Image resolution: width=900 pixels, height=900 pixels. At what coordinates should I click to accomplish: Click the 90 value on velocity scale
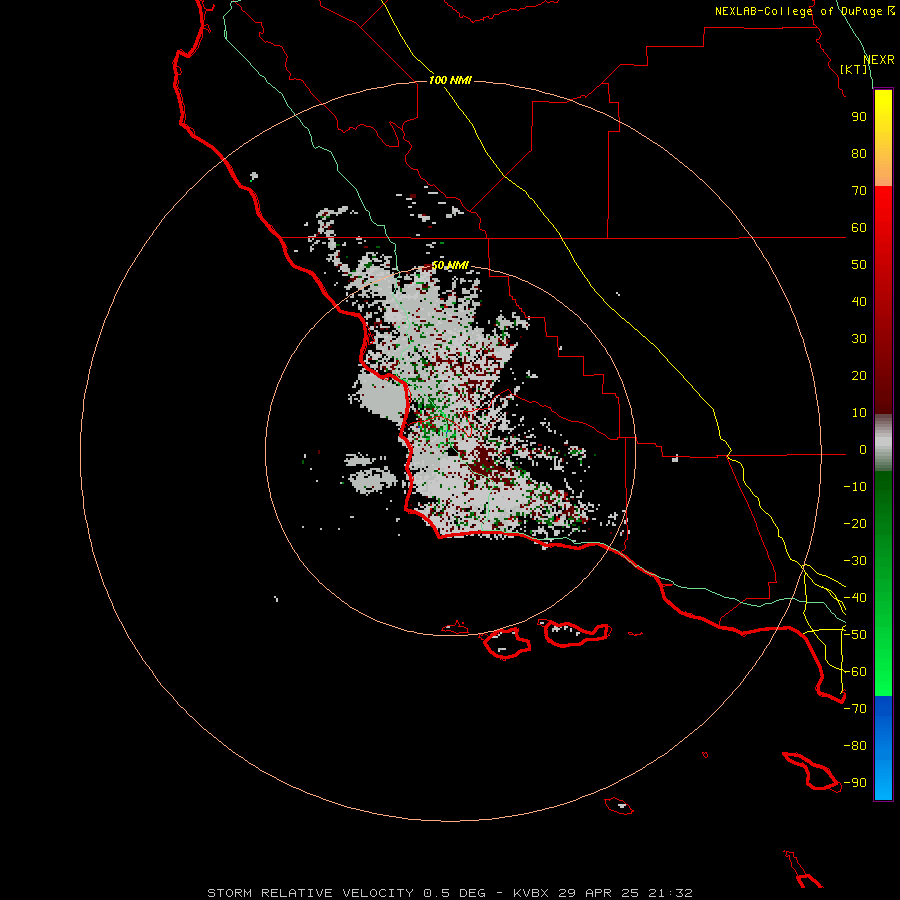pyautogui.click(x=859, y=117)
